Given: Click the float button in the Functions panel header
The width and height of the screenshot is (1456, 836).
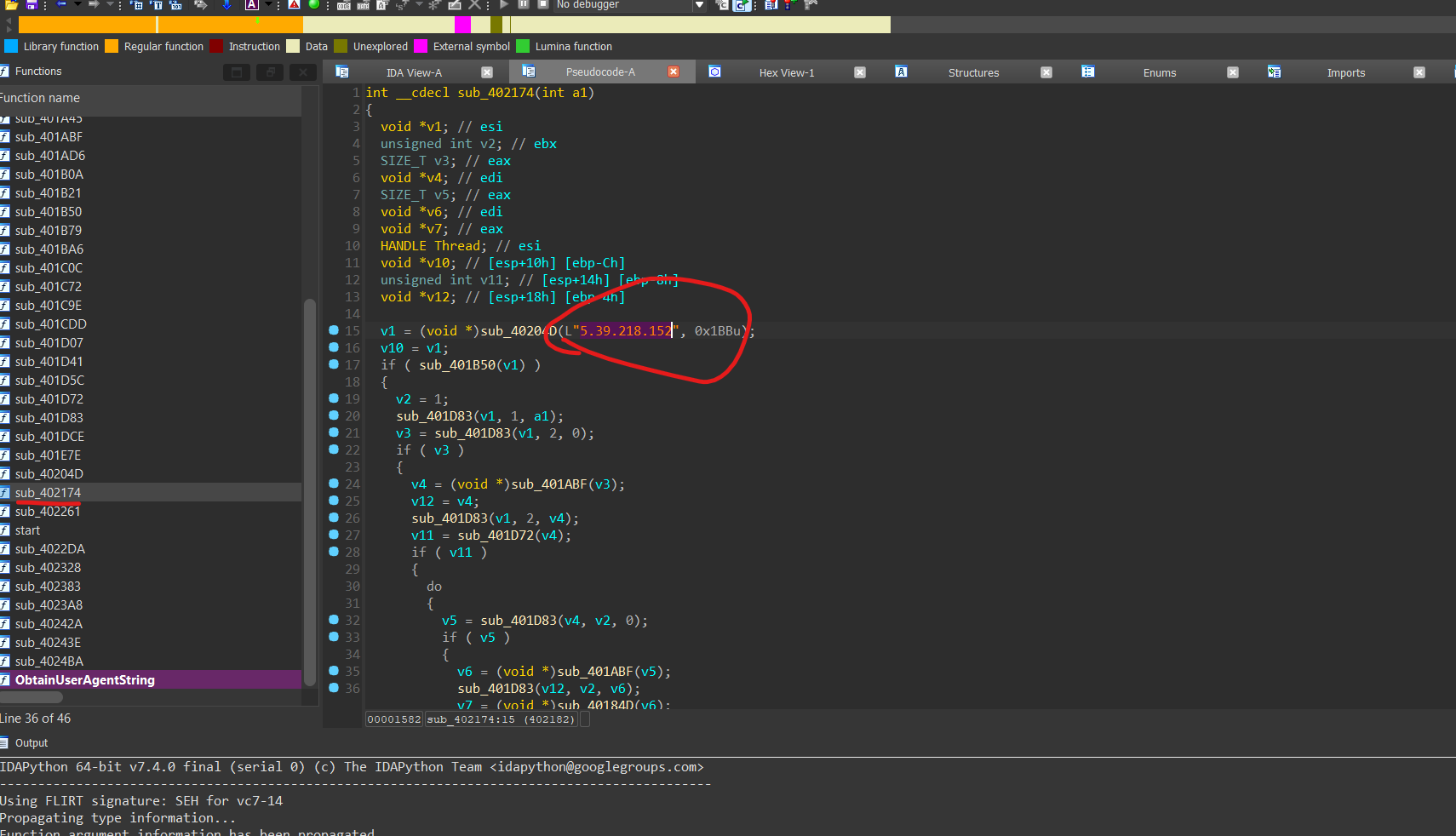Looking at the screenshot, I should click(270, 72).
